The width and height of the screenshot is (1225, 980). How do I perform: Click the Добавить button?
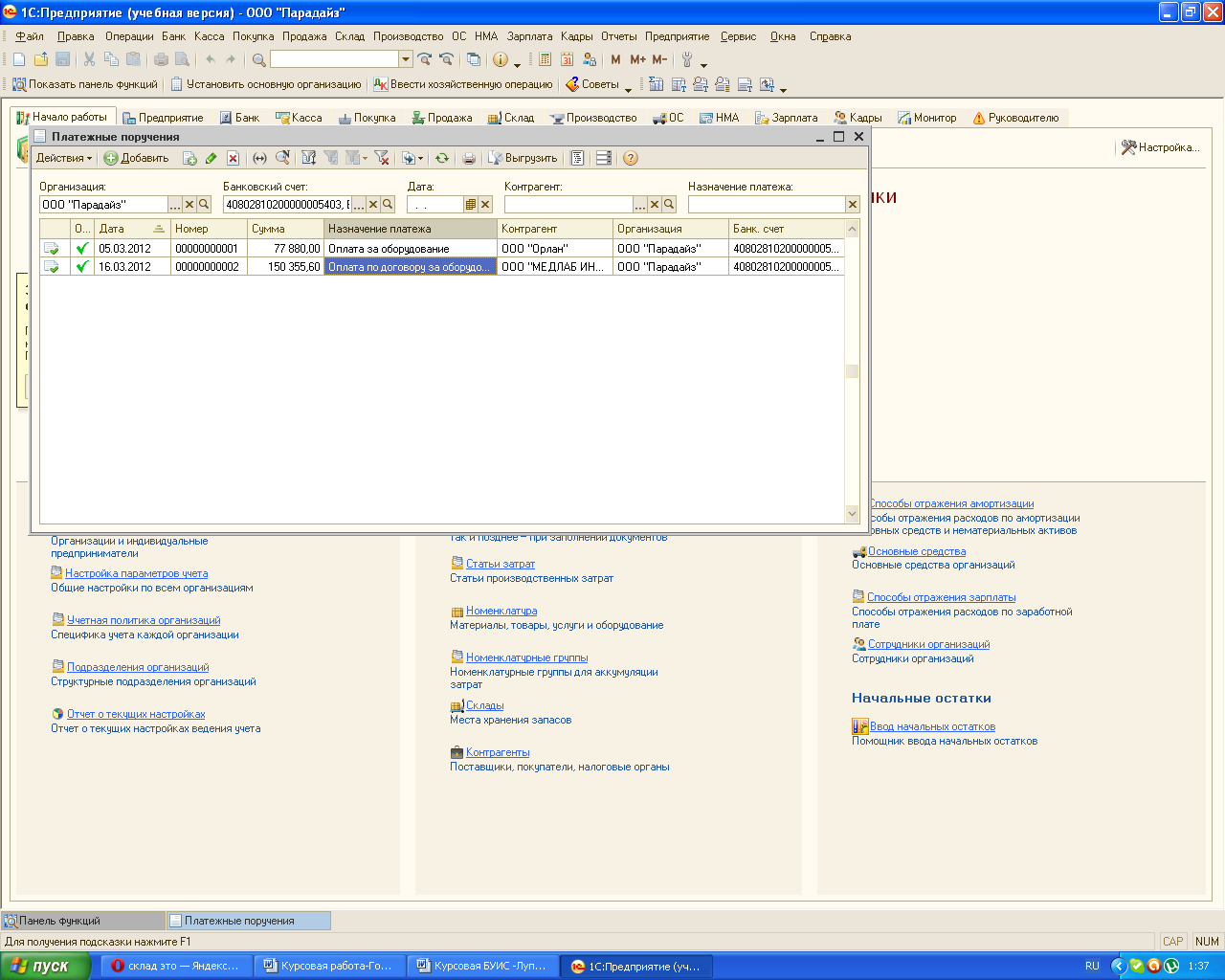[x=136, y=159]
